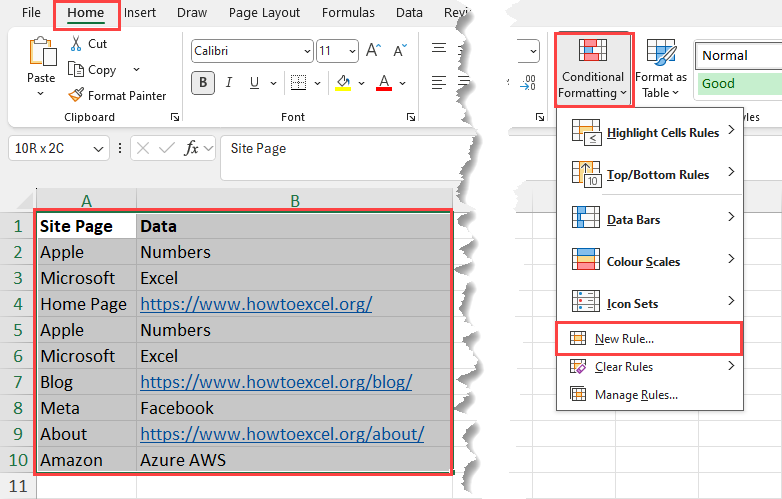Click the Copy icon
Image resolution: width=782 pixels, height=499 pixels.
click(x=76, y=70)
